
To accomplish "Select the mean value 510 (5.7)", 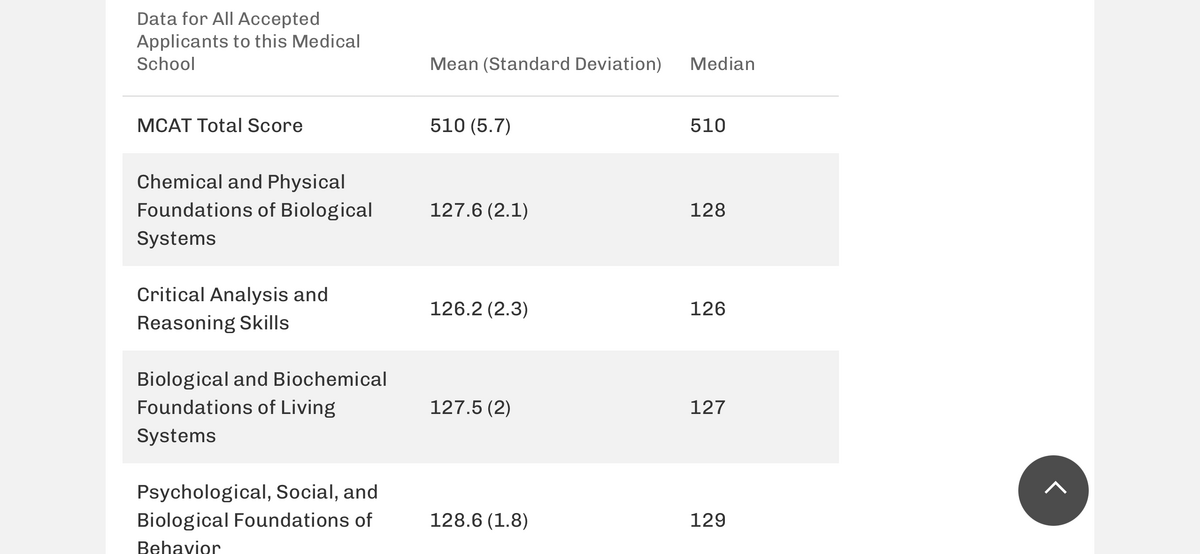I will tap(470, 125).
